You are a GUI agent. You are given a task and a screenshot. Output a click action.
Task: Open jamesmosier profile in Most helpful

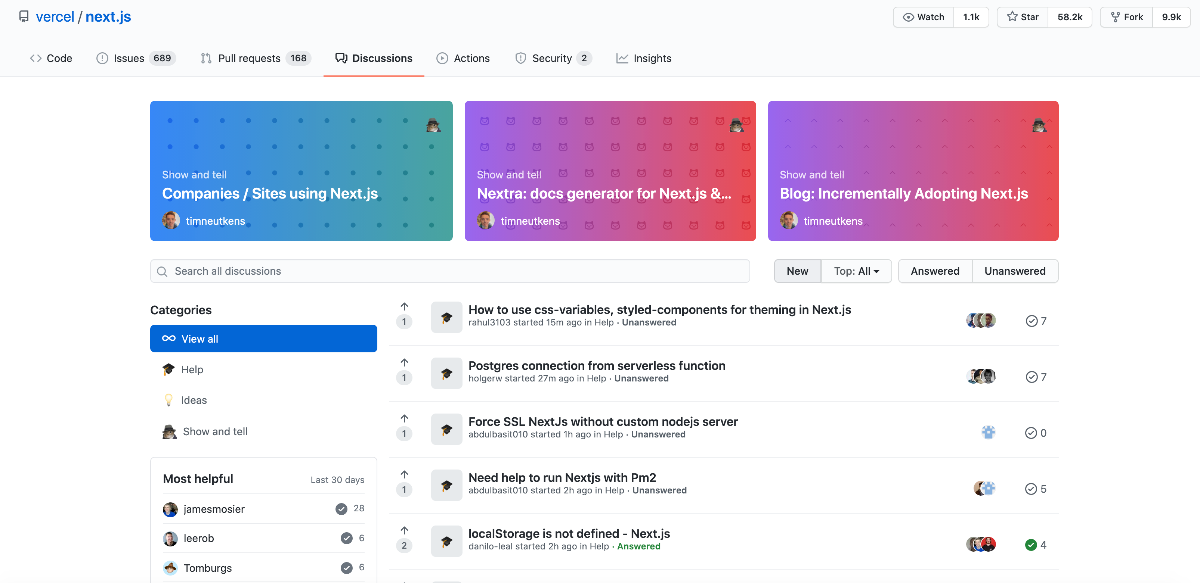pyautogui.click(x=214, y=509)
